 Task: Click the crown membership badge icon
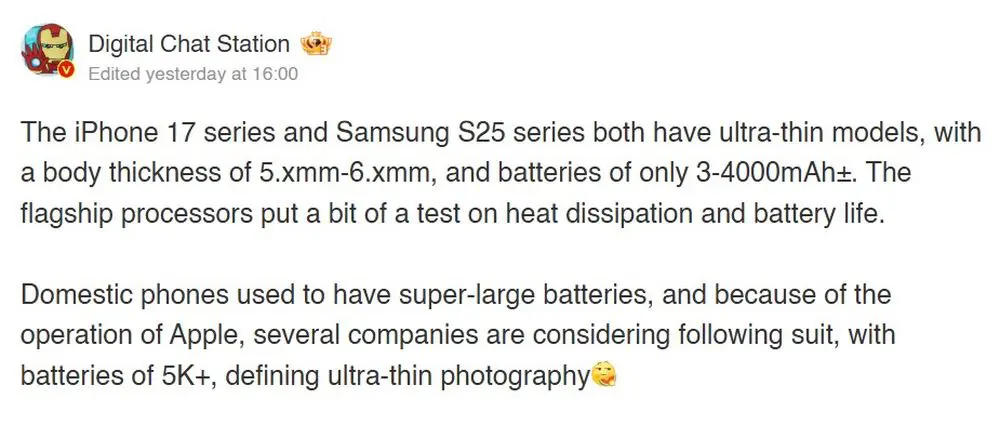point(318,45)
